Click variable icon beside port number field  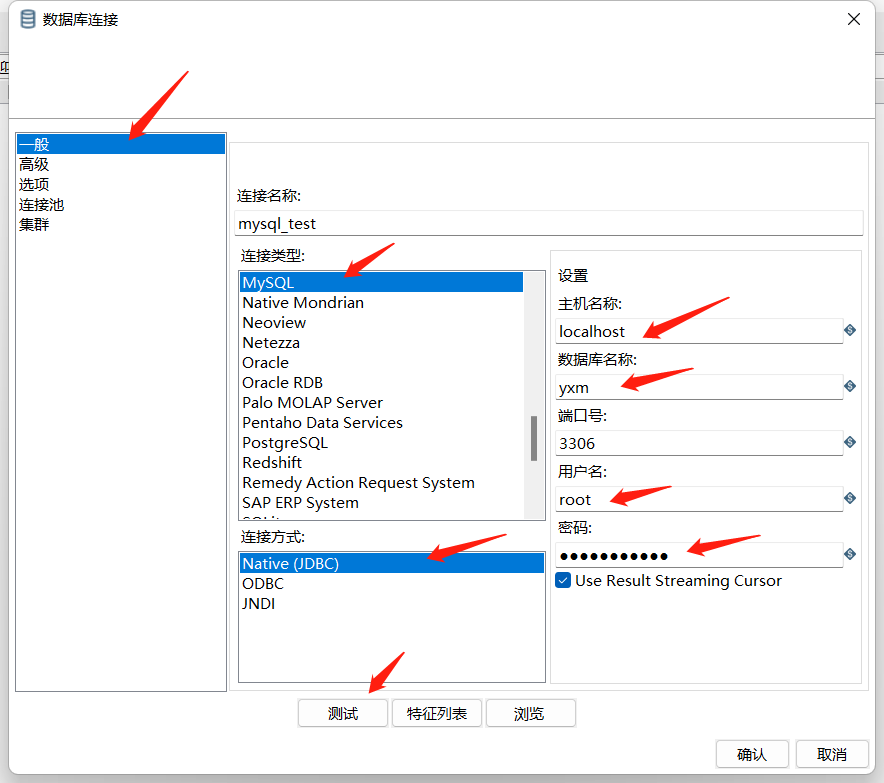pos(850,442)
